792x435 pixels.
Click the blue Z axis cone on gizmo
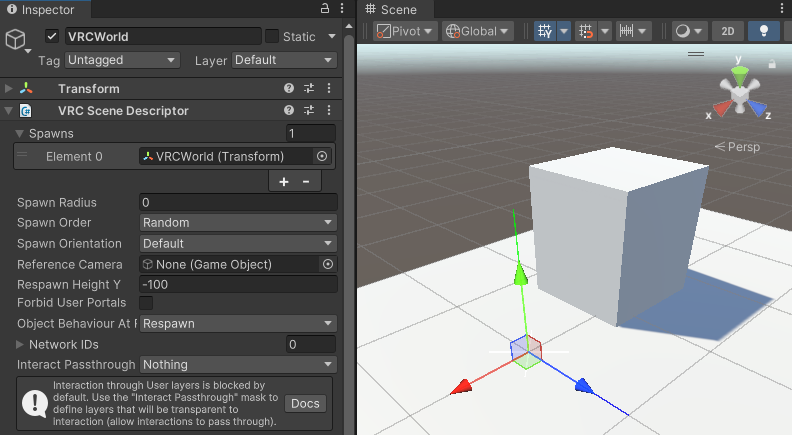[x=757, y=108]
